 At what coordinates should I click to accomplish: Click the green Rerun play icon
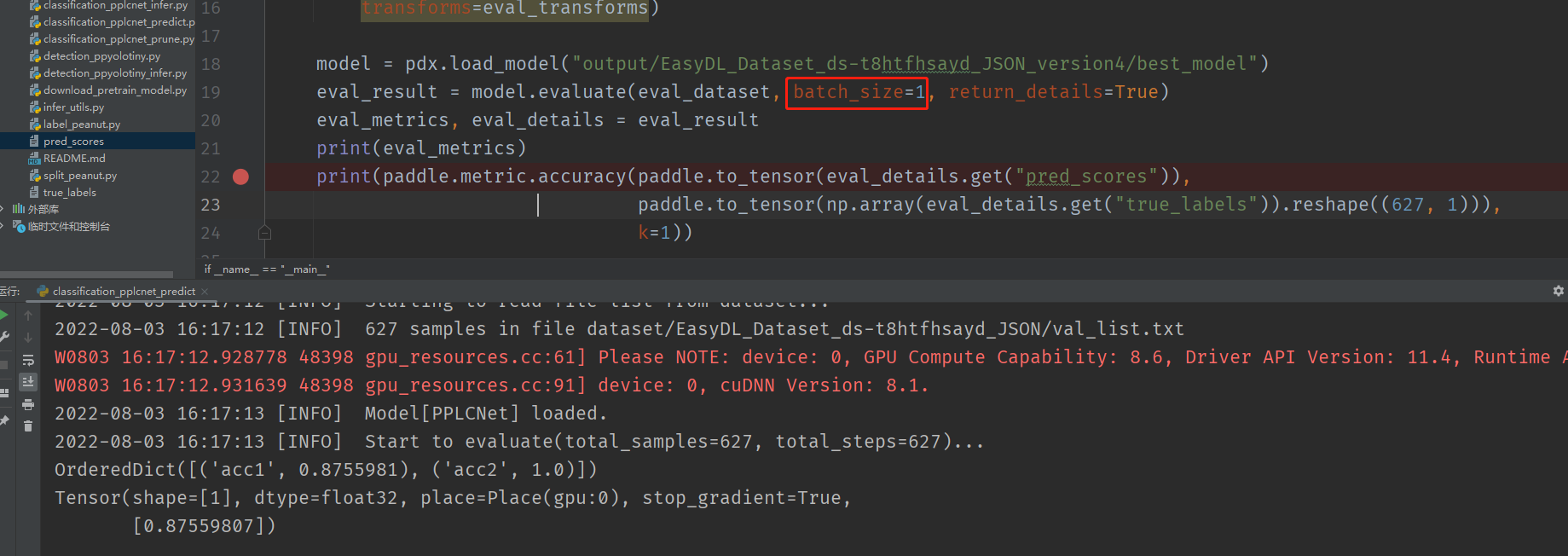[x=3, y=316]
